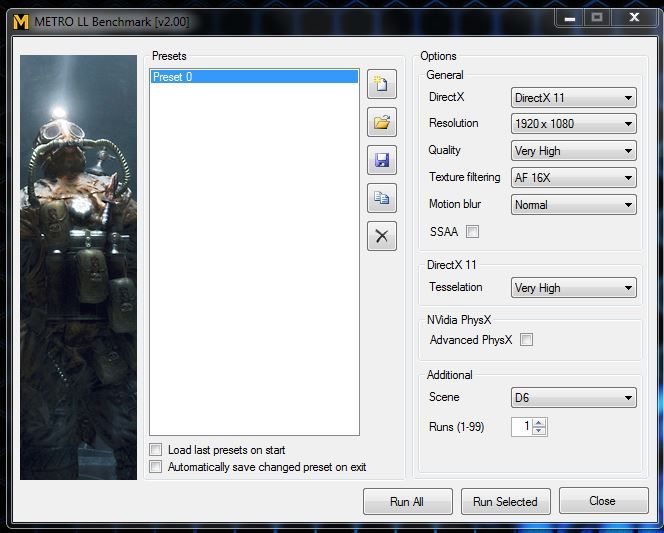The width and height of the screenshot is (664, 533).
Task: Open the Tesselation dropdown
Action: (x=573, y=288)
